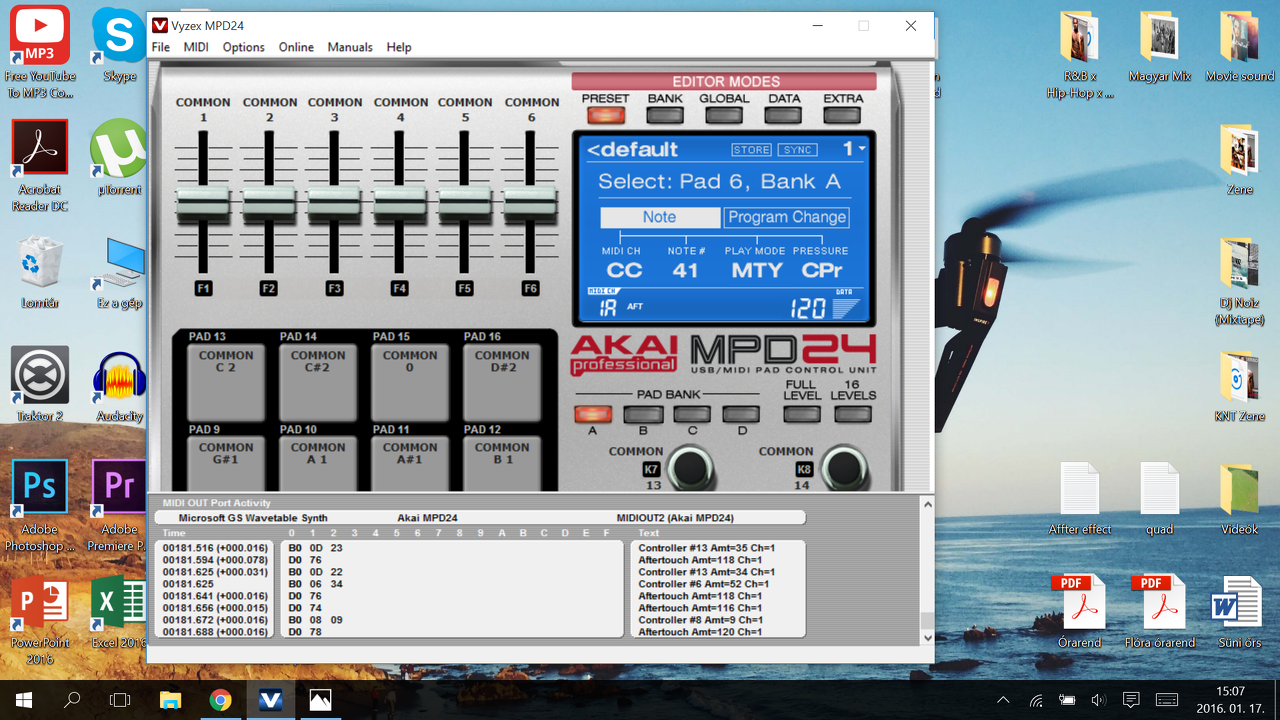Image resolution: width=1280 pixels, height=720 pixels.
Task: Click the K8 rotary knob
Action: (x=842, y=467)
